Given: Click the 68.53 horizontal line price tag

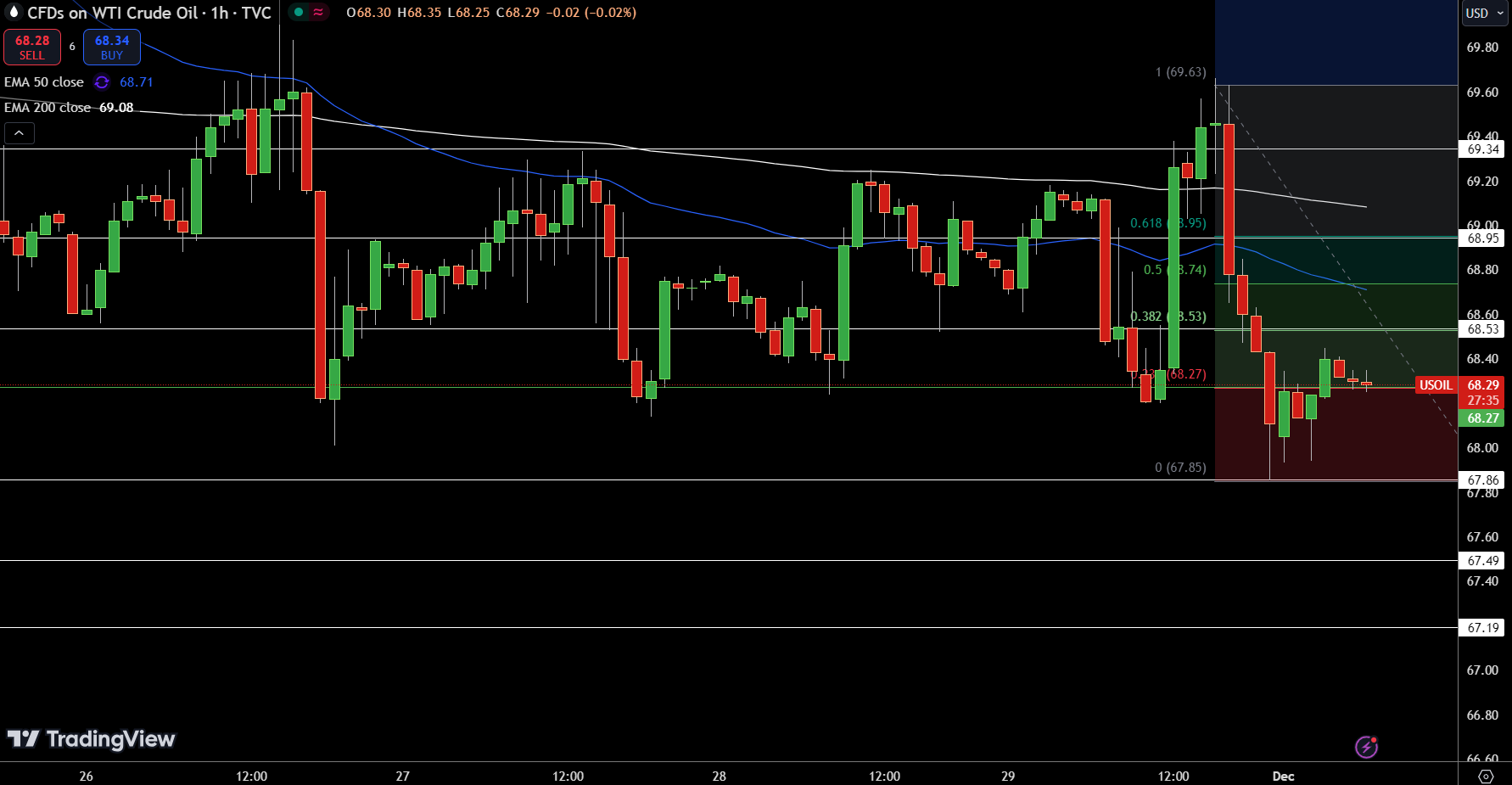Looking at the screenshot, I should tap(1483, 329).
